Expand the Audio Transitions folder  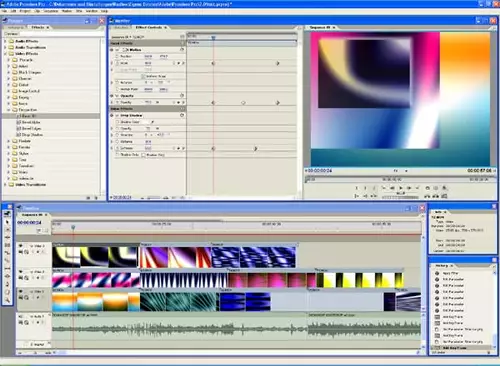(5, 47)
